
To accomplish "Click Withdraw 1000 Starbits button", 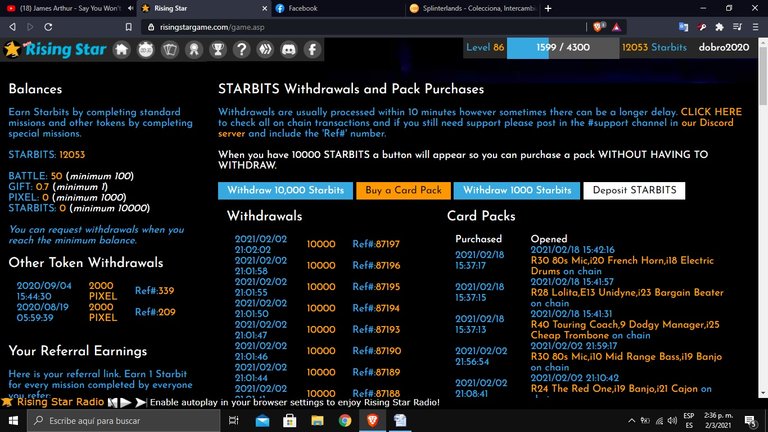I will (517, 191).
